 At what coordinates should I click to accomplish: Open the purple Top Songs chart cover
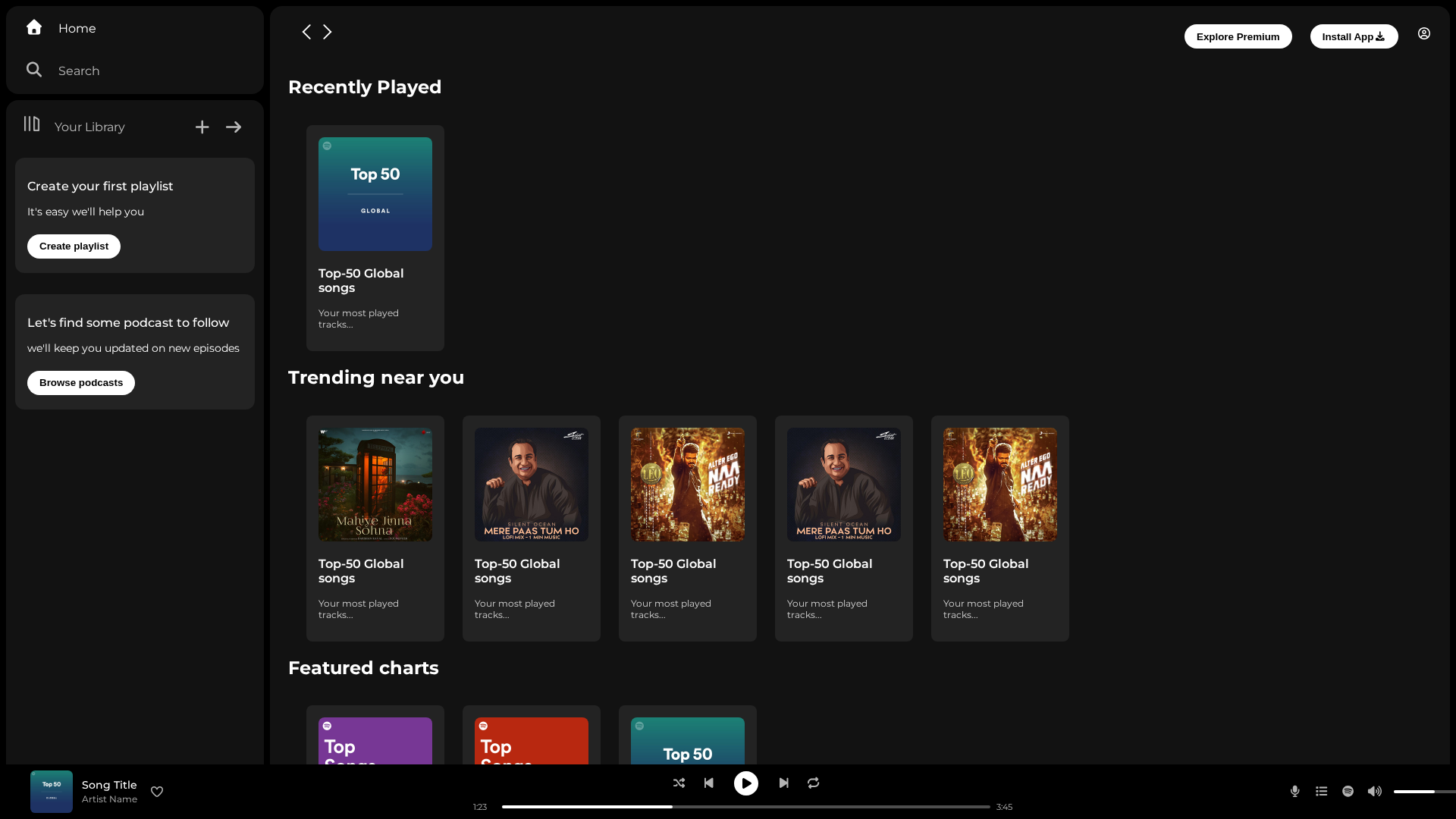pos(375,741)
